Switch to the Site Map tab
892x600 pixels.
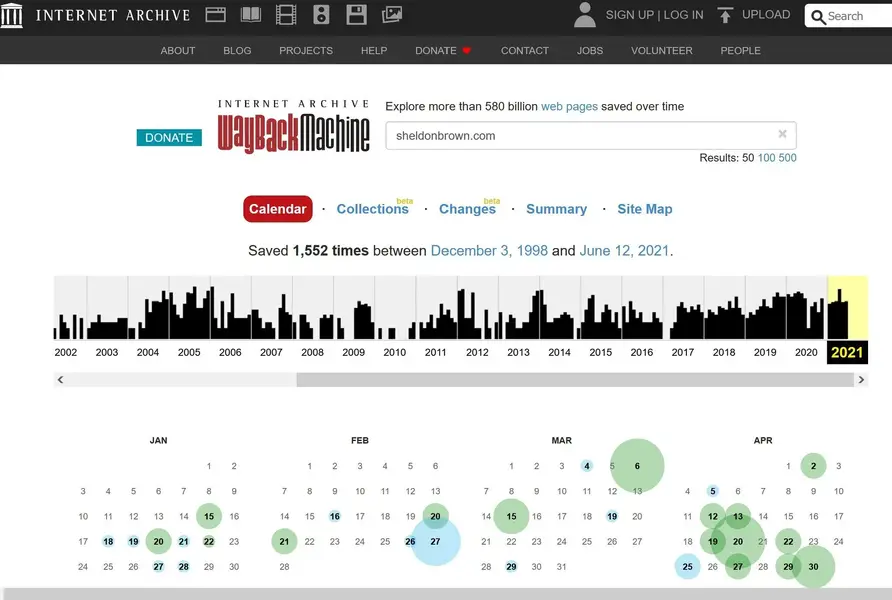point(645,209)
